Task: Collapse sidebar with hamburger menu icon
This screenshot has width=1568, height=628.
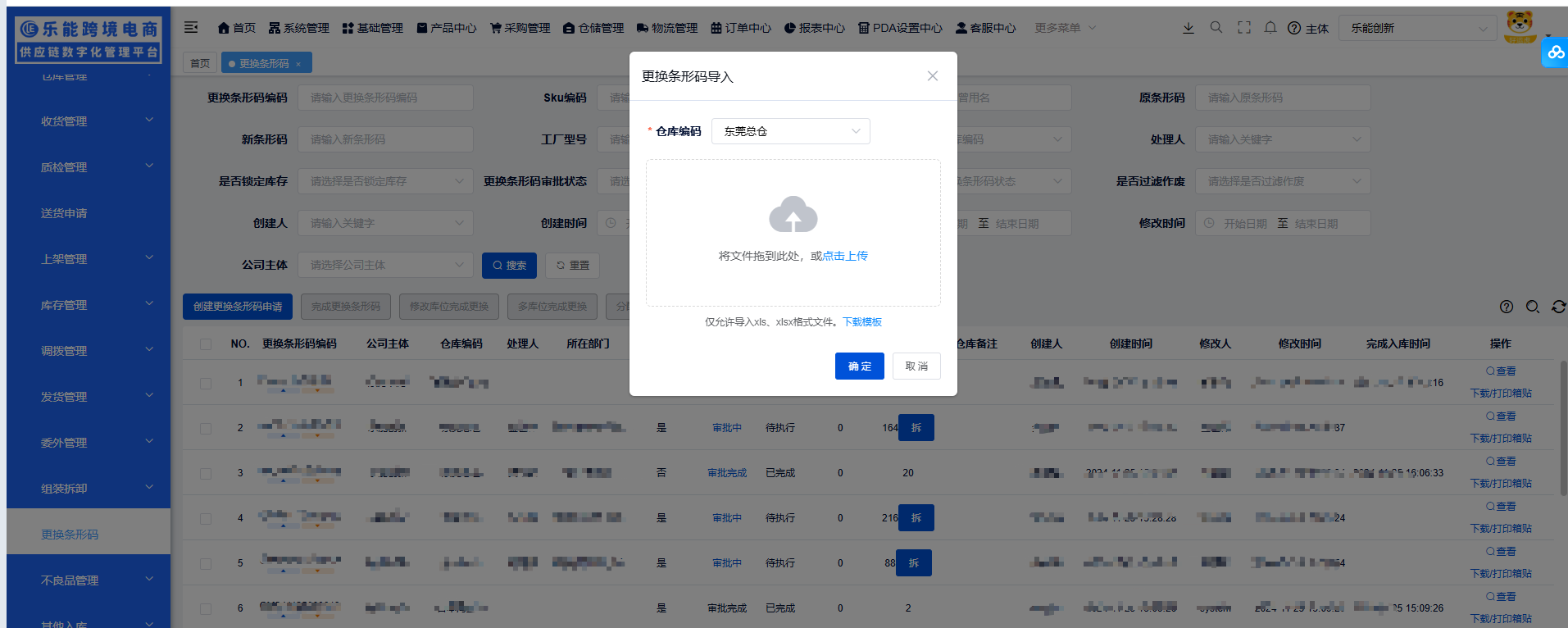Action: tap(191, 27)
